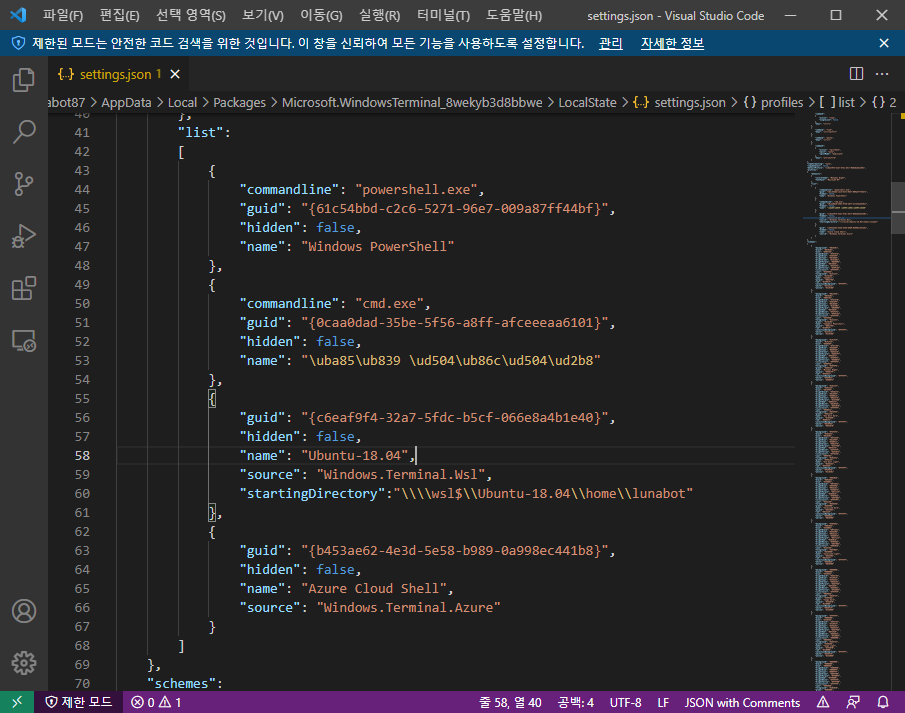Screen dimensions: 905x713
Task: Click the 관리 link in banner
Action: (x=611, y=43)
